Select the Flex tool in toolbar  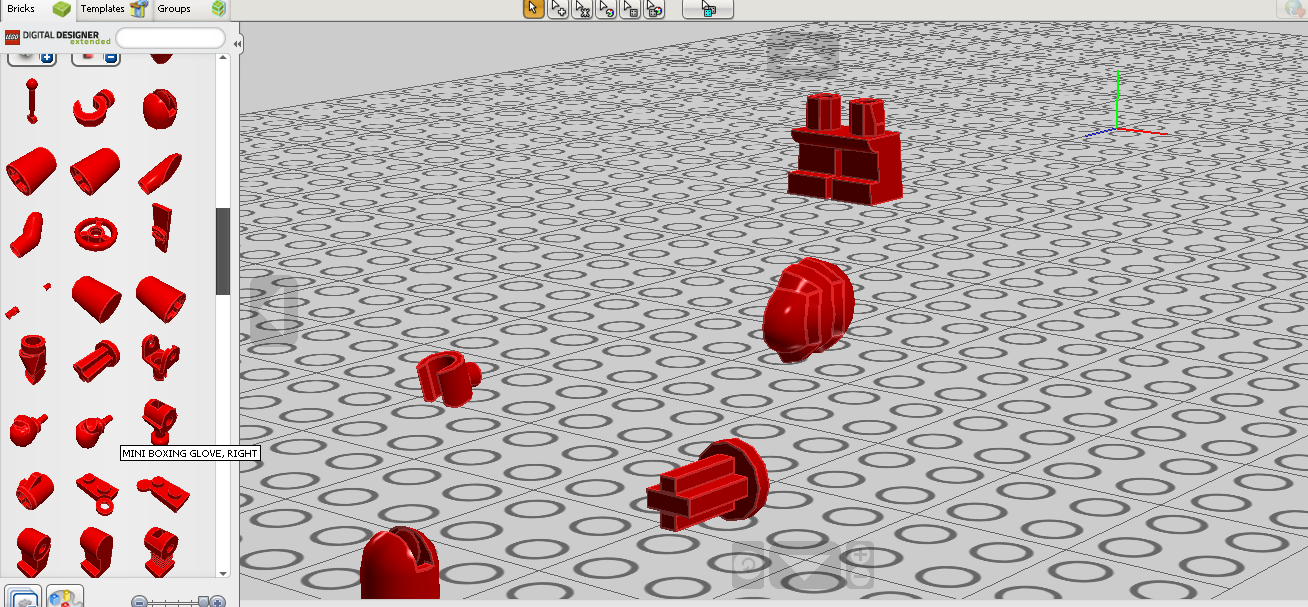(x=630, y=9)
